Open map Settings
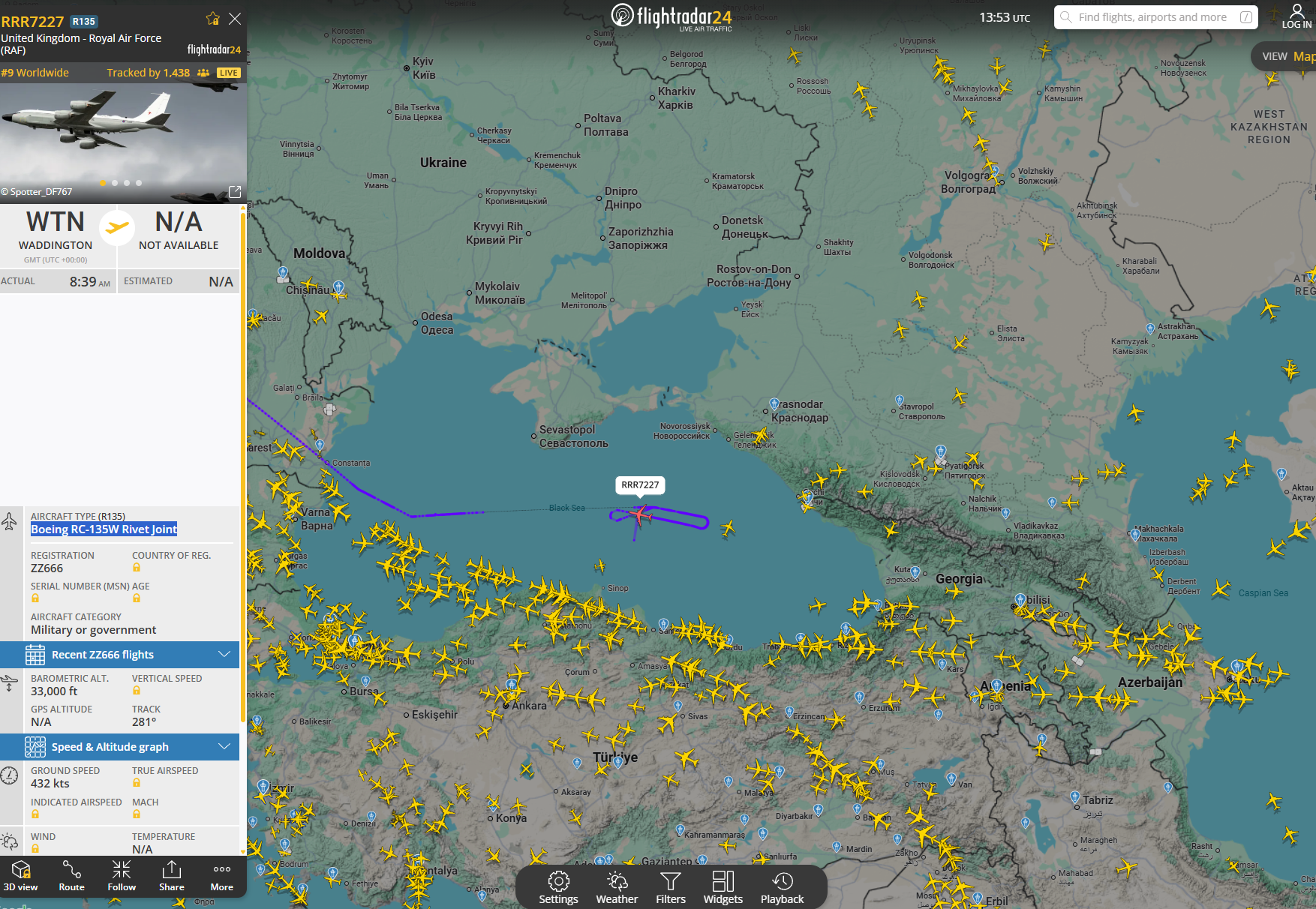This screenshot has height=909, width=1316. point(559,888)
